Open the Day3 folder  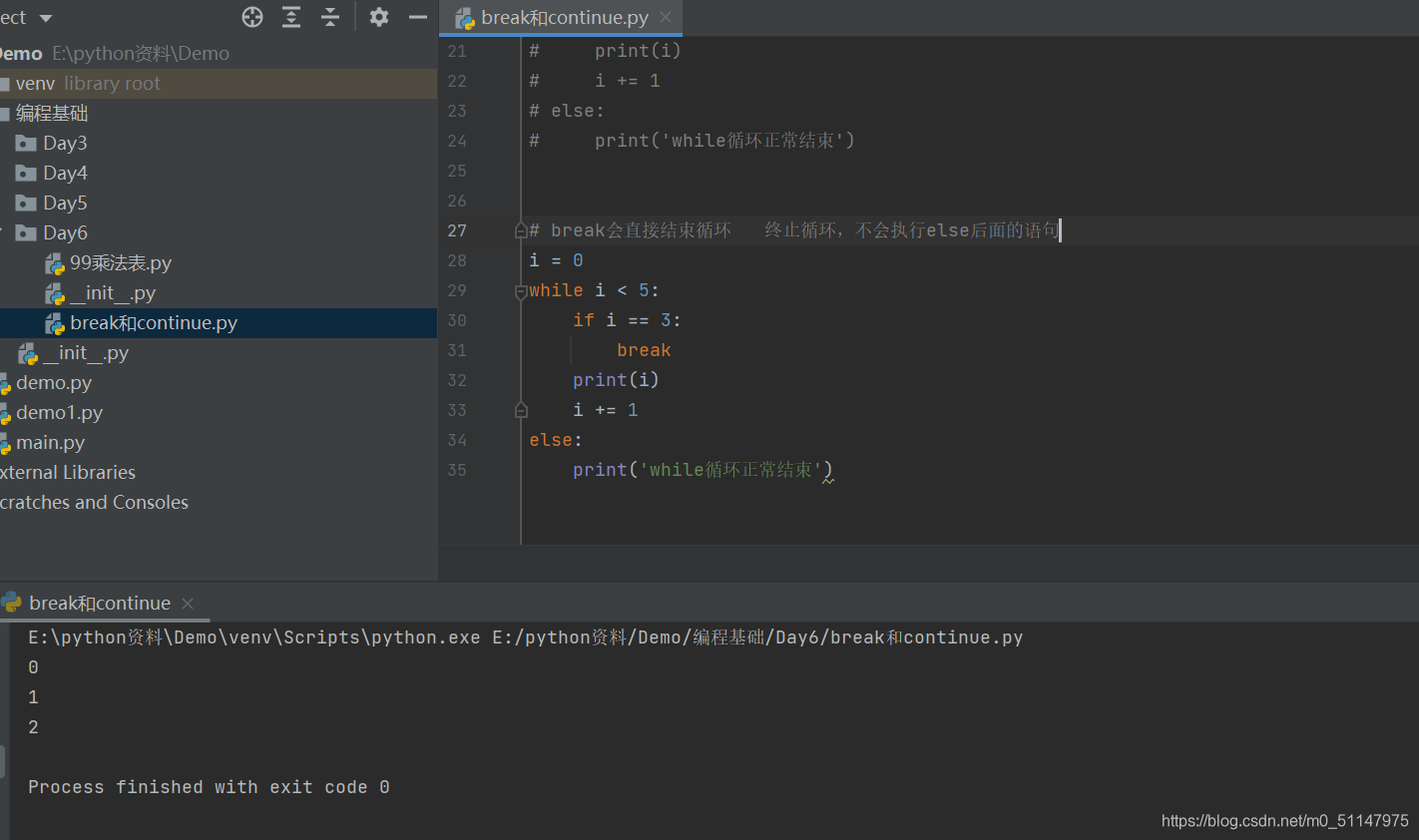point(65,144)
